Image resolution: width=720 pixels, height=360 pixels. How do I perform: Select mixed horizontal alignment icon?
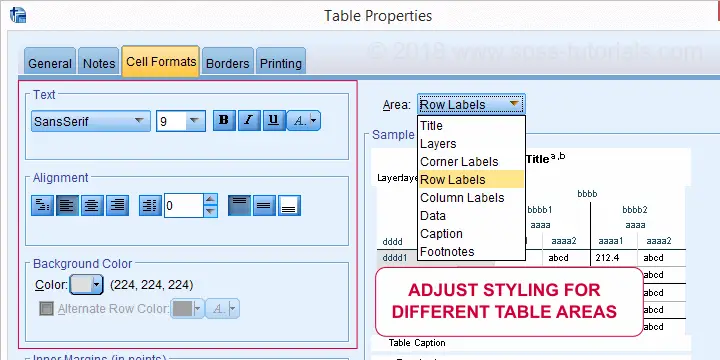tap(42, 205)
